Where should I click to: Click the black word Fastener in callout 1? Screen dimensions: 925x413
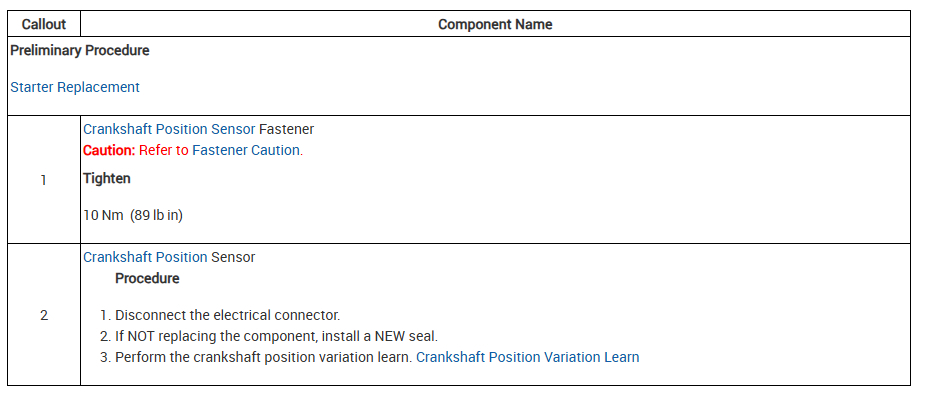pos(286,129)
